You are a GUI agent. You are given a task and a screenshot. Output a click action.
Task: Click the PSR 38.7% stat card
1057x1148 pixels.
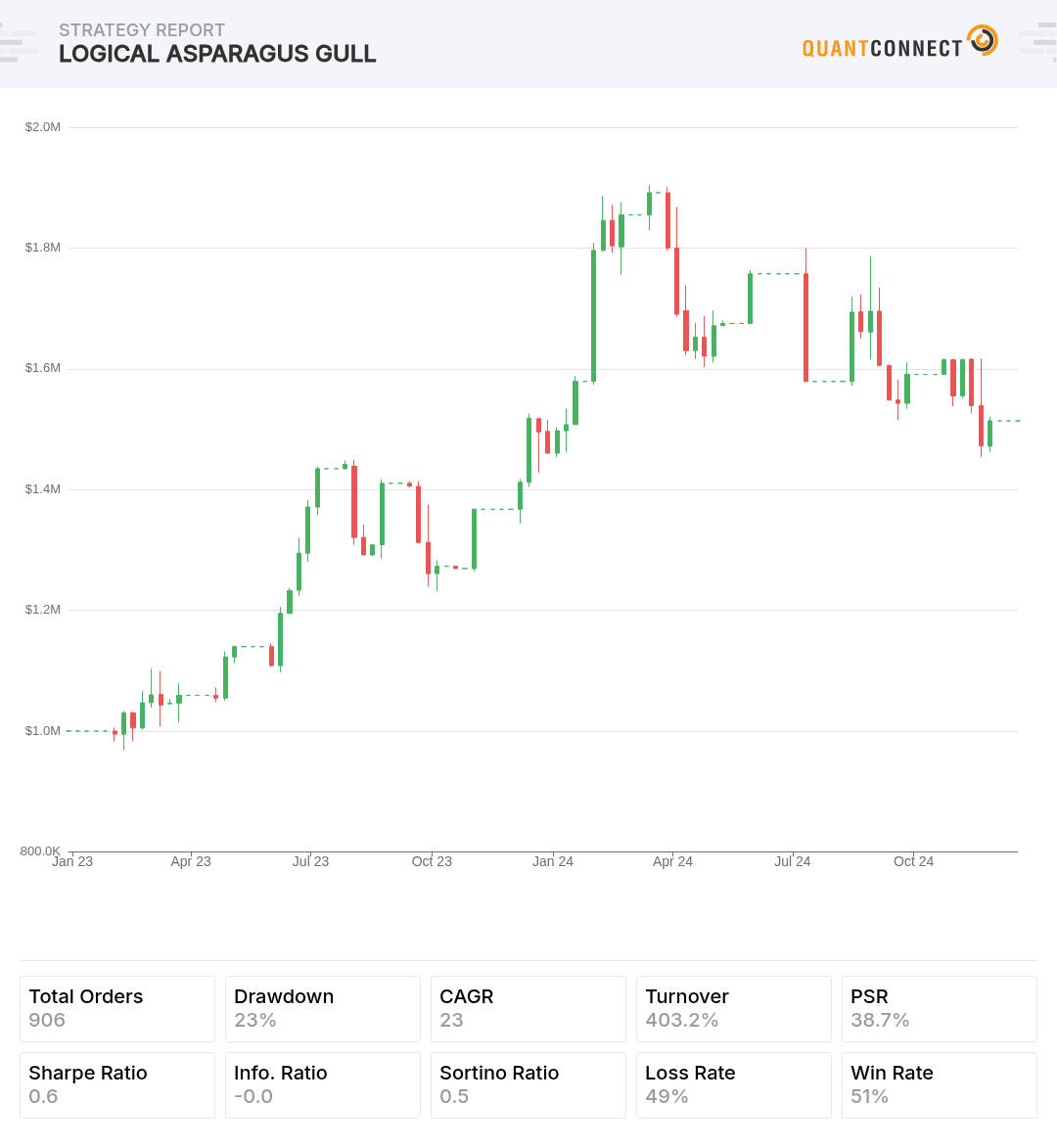tap(940, 1009)
